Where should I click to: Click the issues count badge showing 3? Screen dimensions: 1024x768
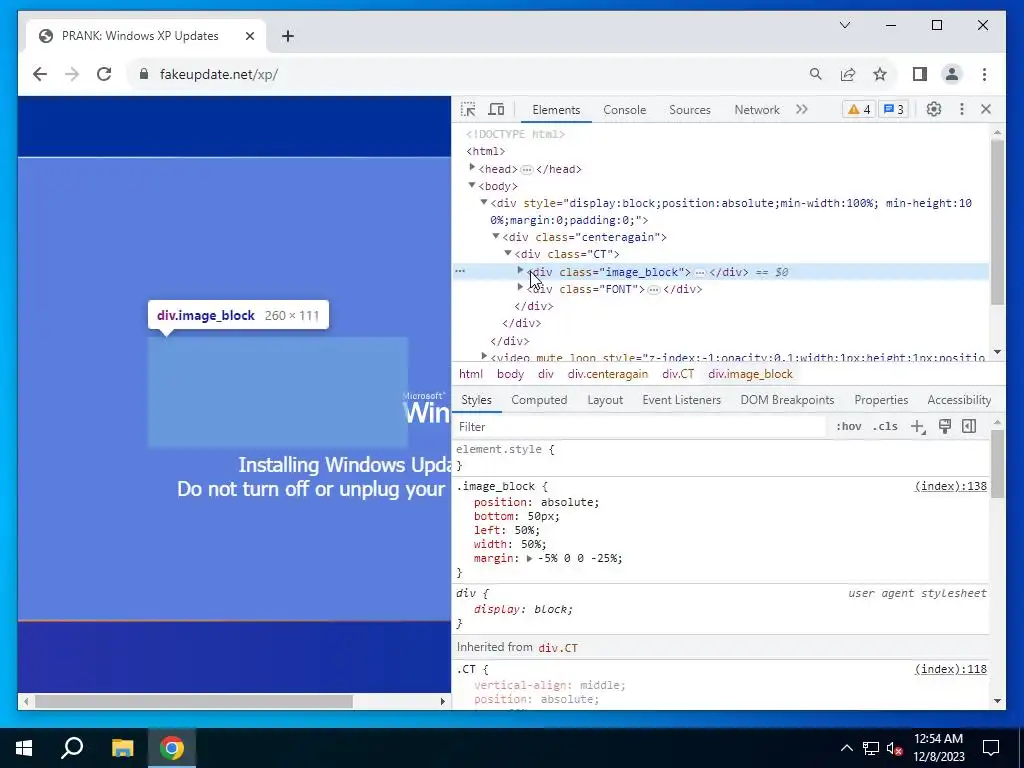coord(893,109)
